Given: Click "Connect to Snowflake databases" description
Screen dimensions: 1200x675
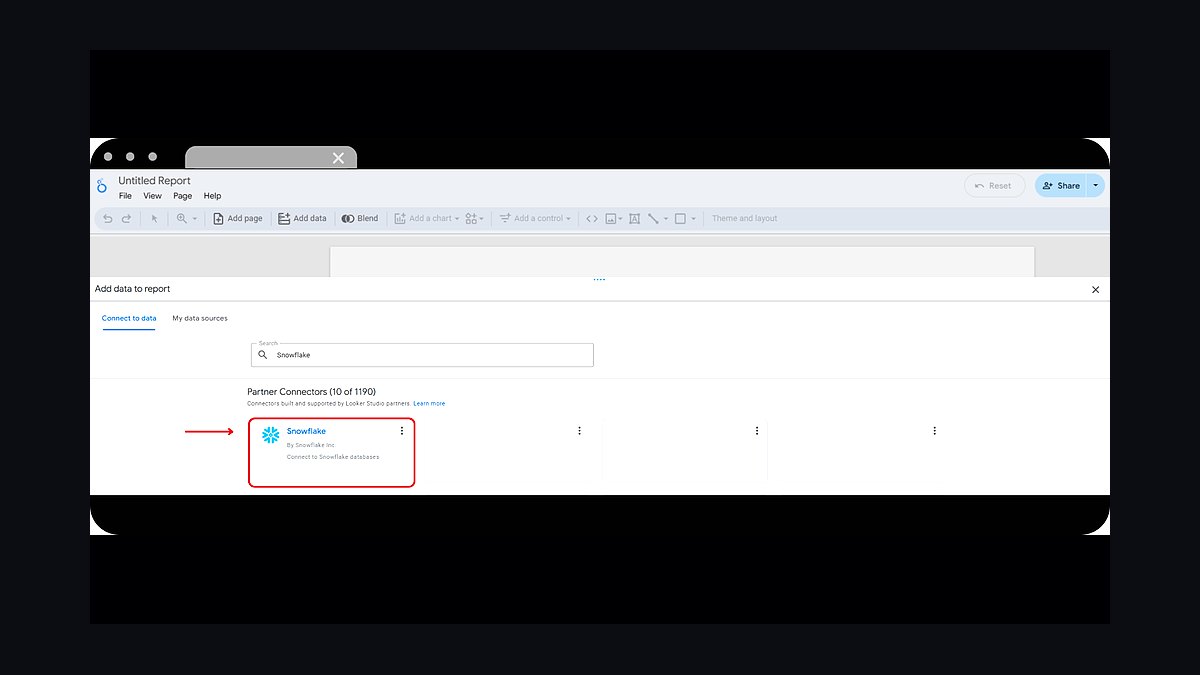Looking at the screenshot, I should (x=333, y=457).
